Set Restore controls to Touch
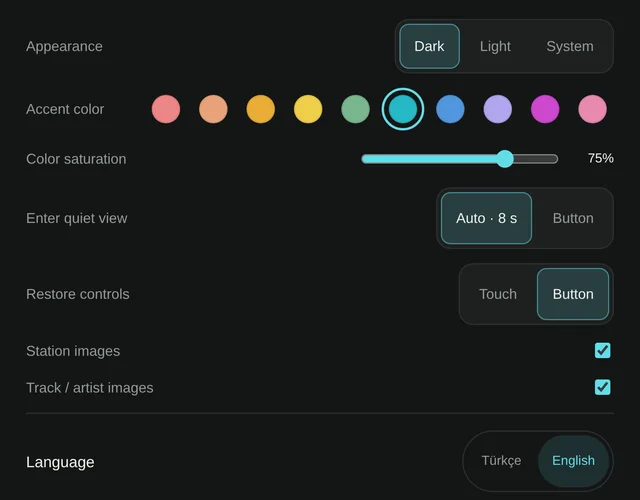The height and width of the screenshot is (500, 640). [498, 294]
